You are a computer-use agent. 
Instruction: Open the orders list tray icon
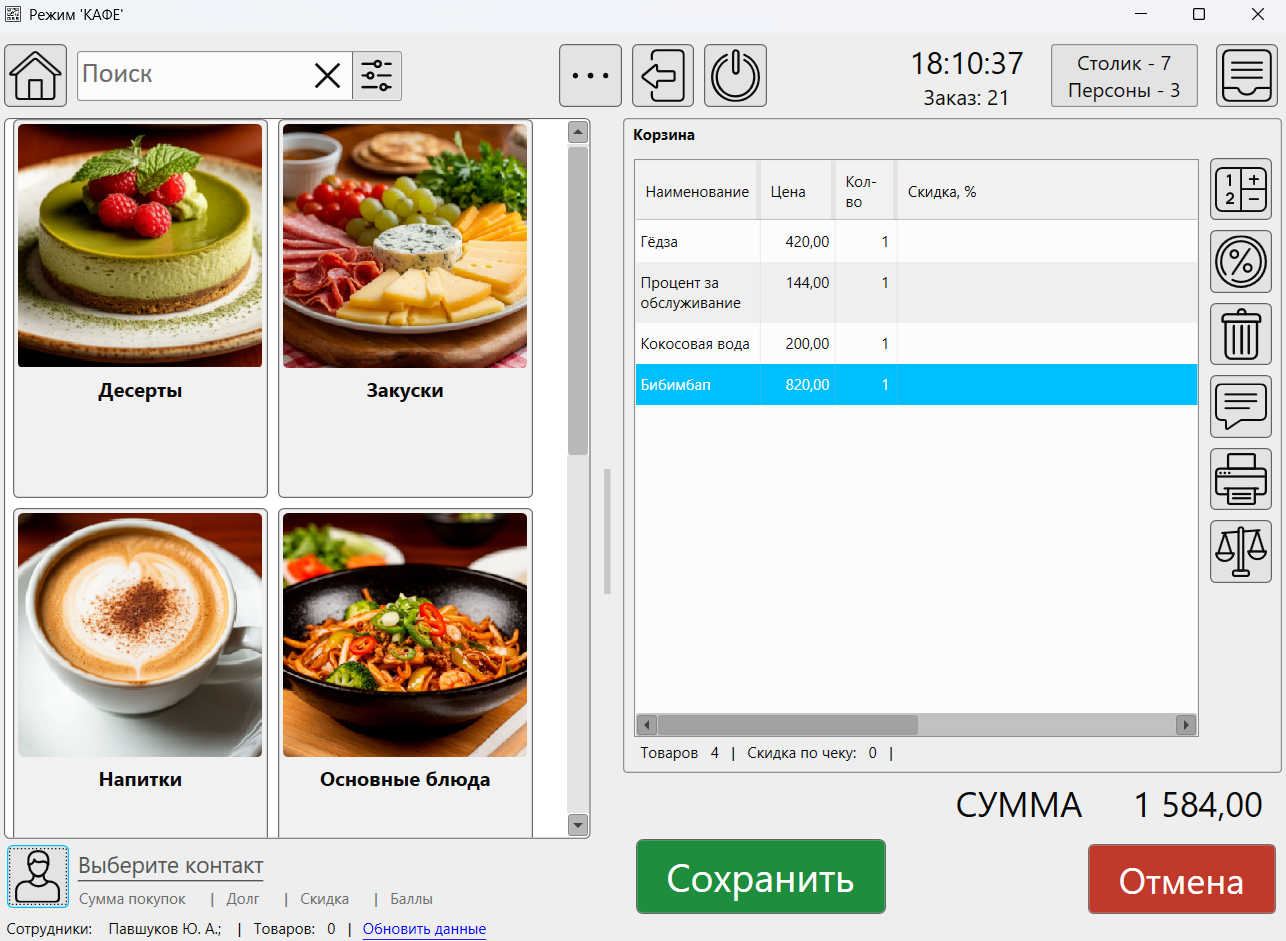pos(1246,76)
